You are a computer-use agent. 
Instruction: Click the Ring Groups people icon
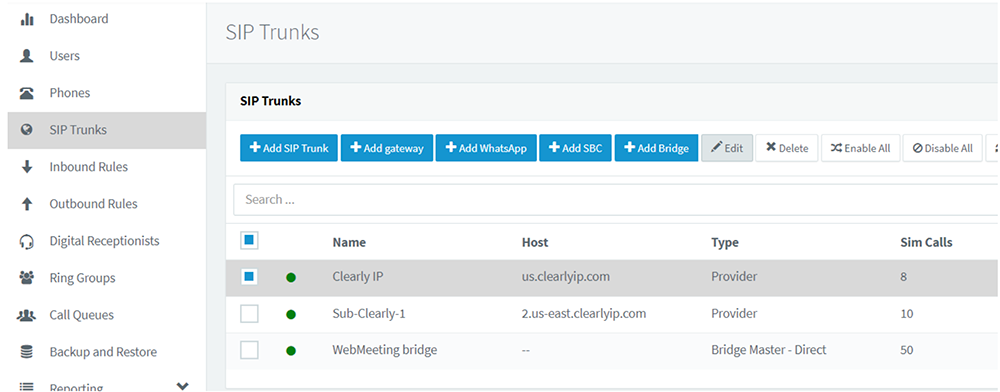click(27, 278)
